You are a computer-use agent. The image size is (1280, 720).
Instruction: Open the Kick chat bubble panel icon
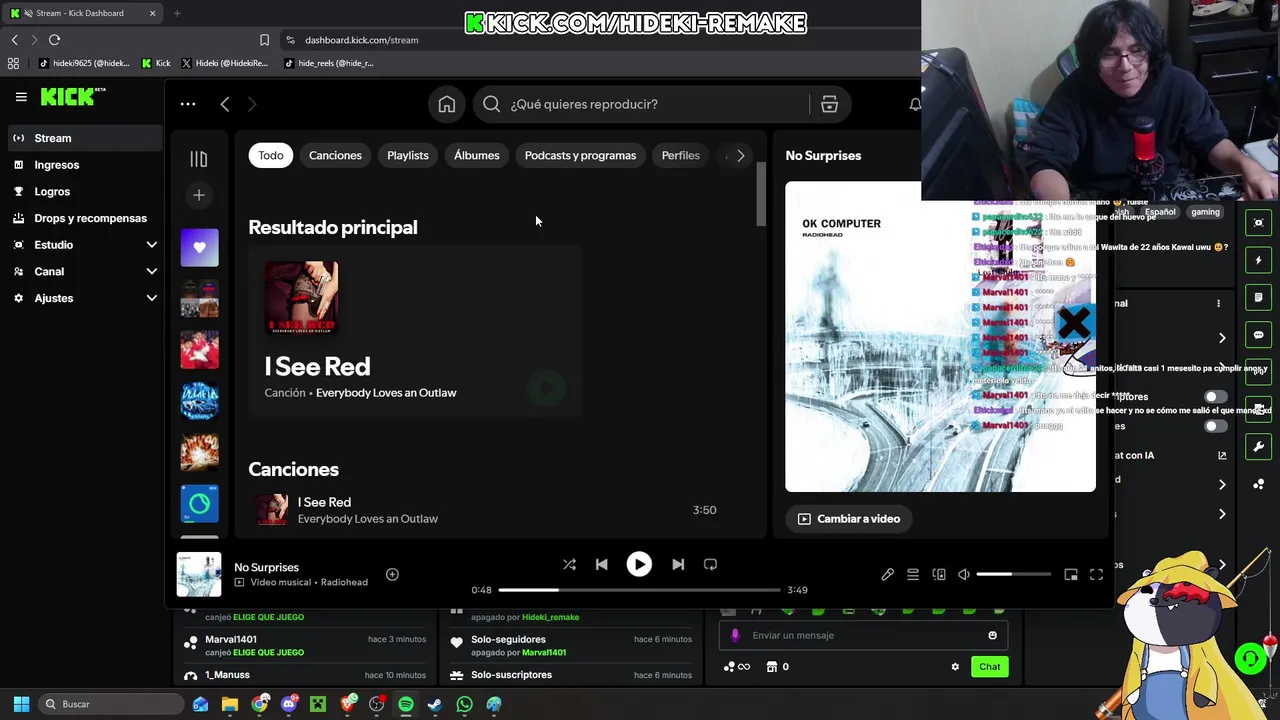coord(1259,335)
